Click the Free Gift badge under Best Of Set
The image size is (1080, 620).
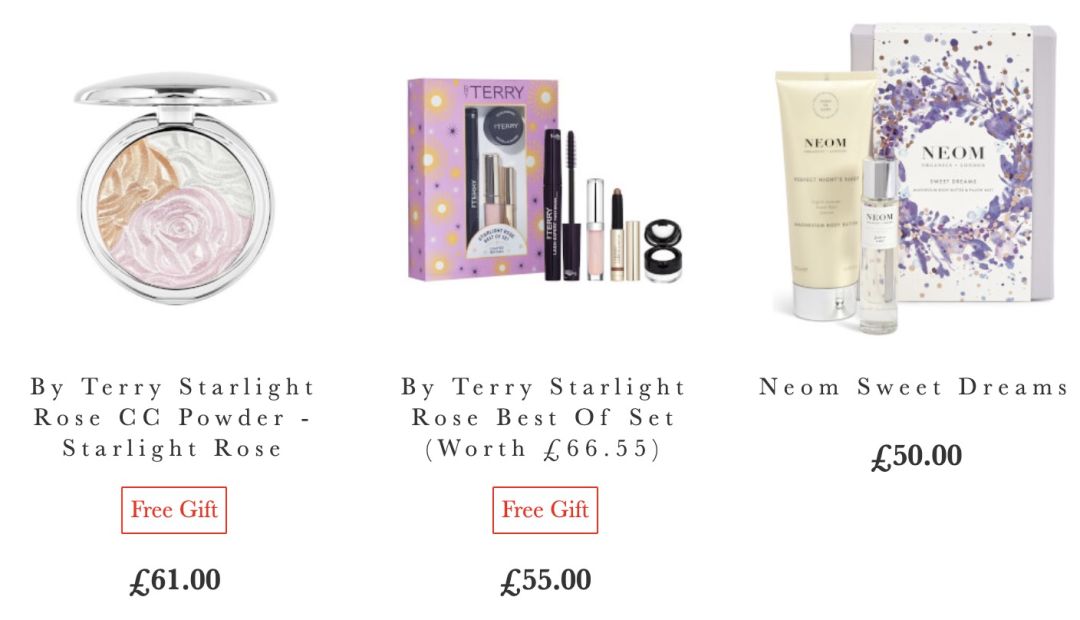(x=545, y=510)
